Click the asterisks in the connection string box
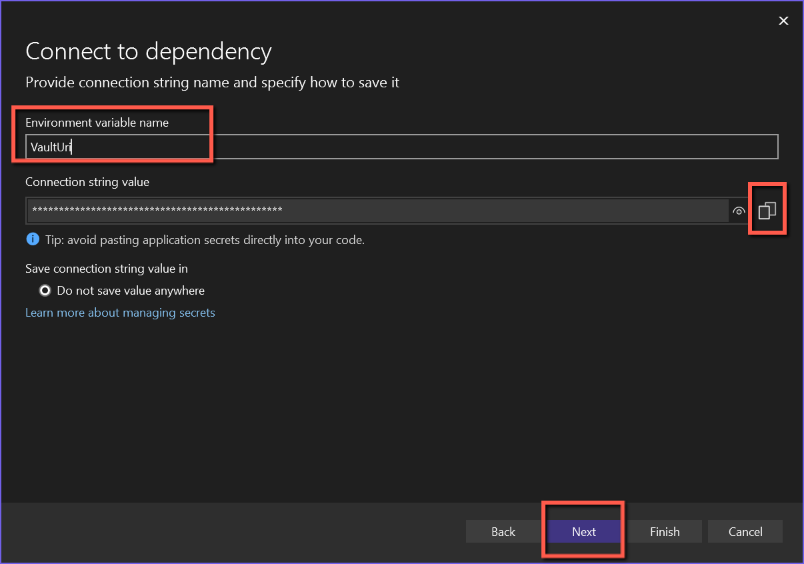Viewport: 804px width, 564px height. pos(156,210)
